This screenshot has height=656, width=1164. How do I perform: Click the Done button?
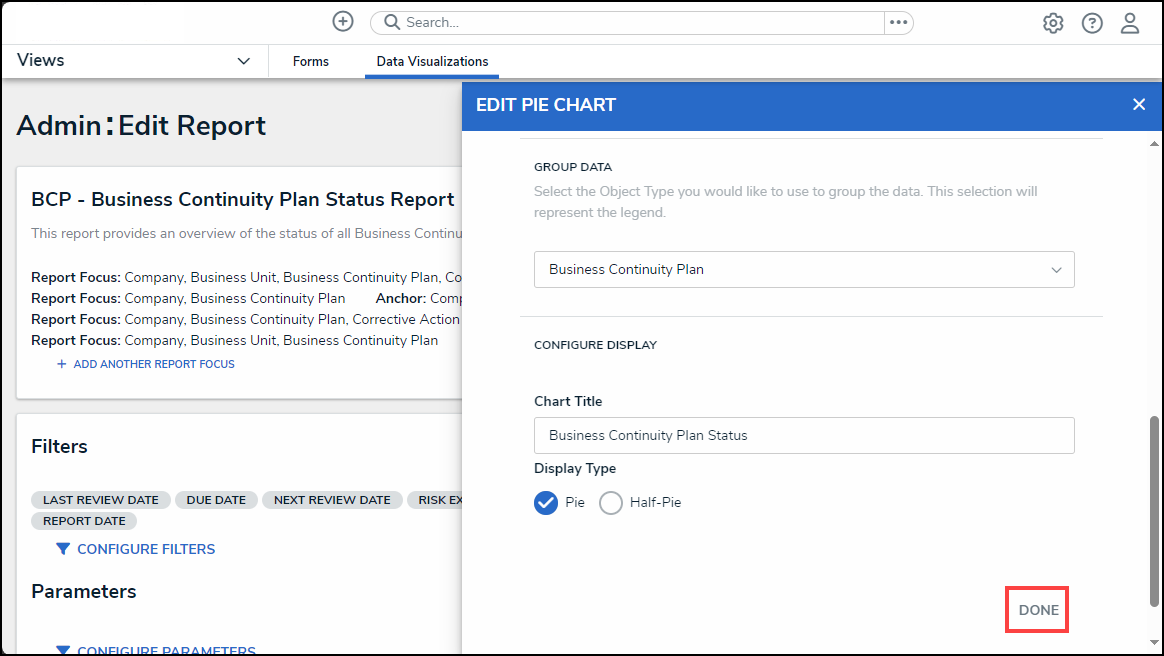click(x=1038, y=610)
